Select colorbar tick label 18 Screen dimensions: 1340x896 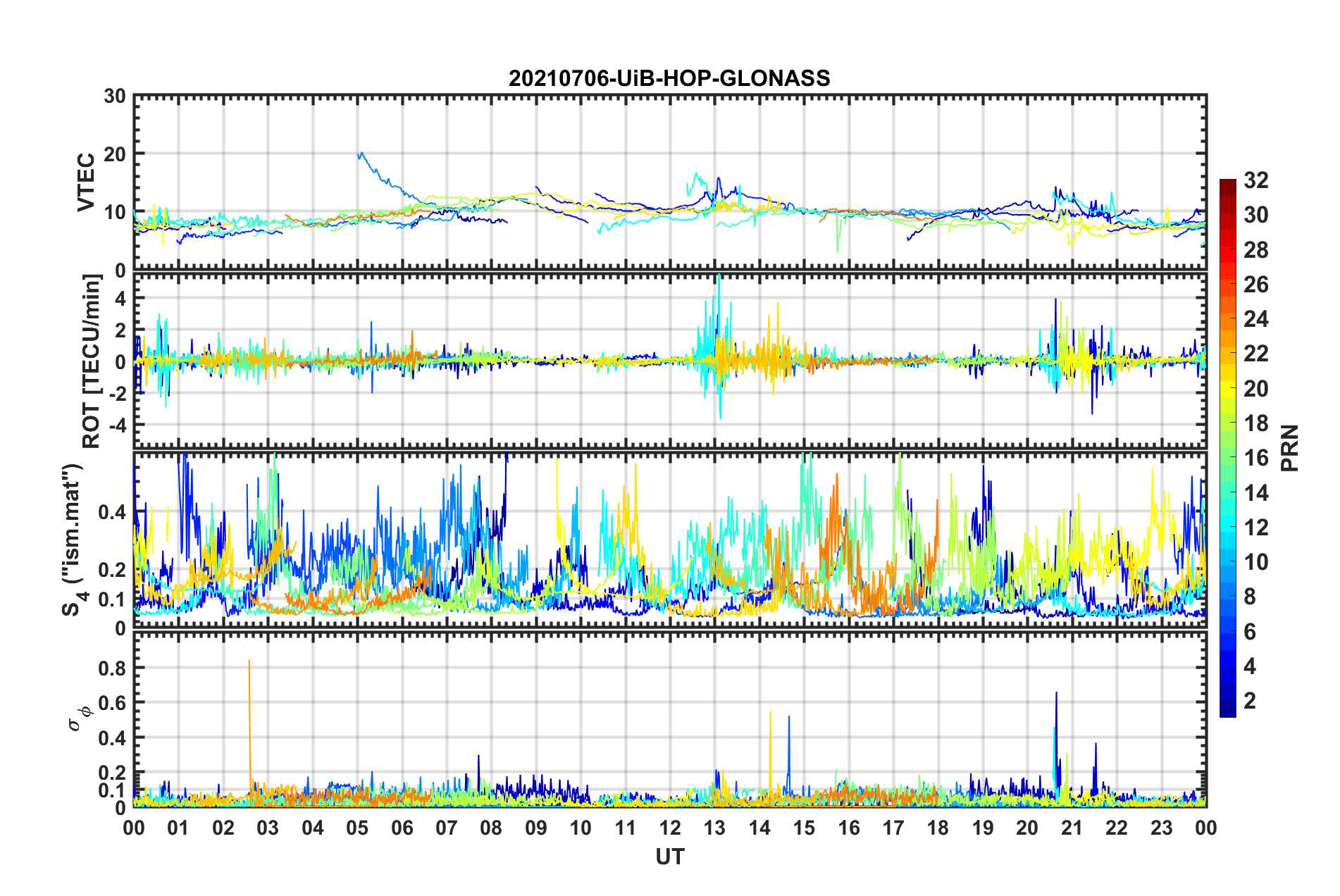point(1255,423)
